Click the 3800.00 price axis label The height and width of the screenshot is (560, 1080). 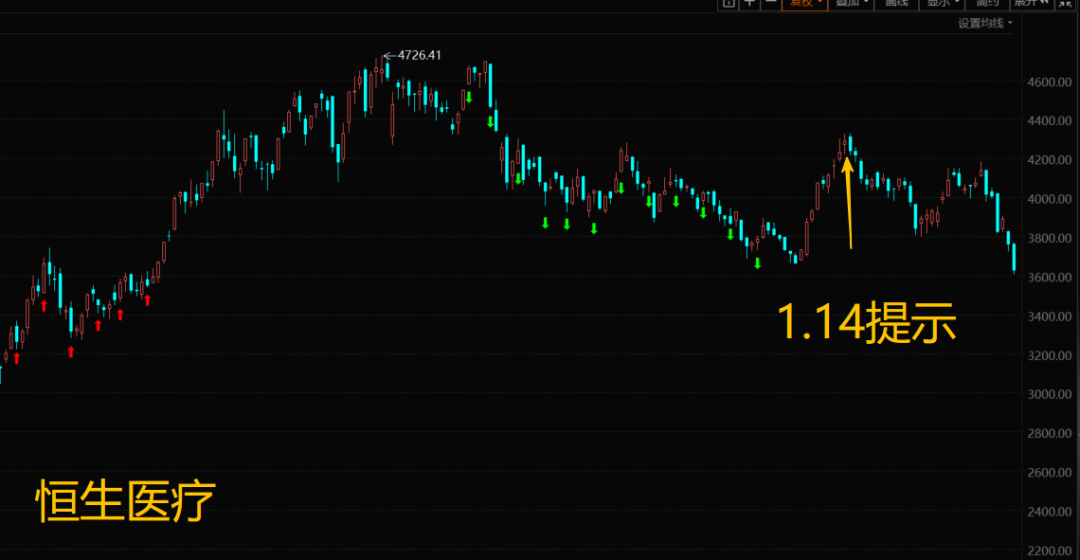[1049, 238]
